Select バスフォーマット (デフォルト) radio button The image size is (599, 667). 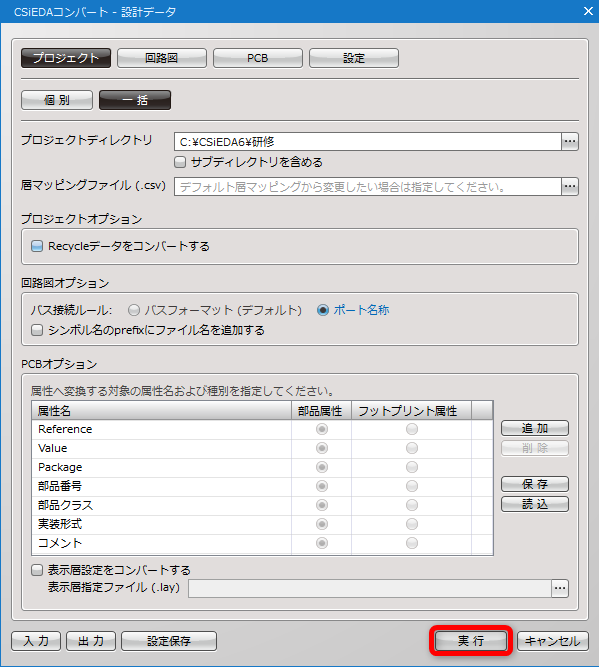point(134,310)
